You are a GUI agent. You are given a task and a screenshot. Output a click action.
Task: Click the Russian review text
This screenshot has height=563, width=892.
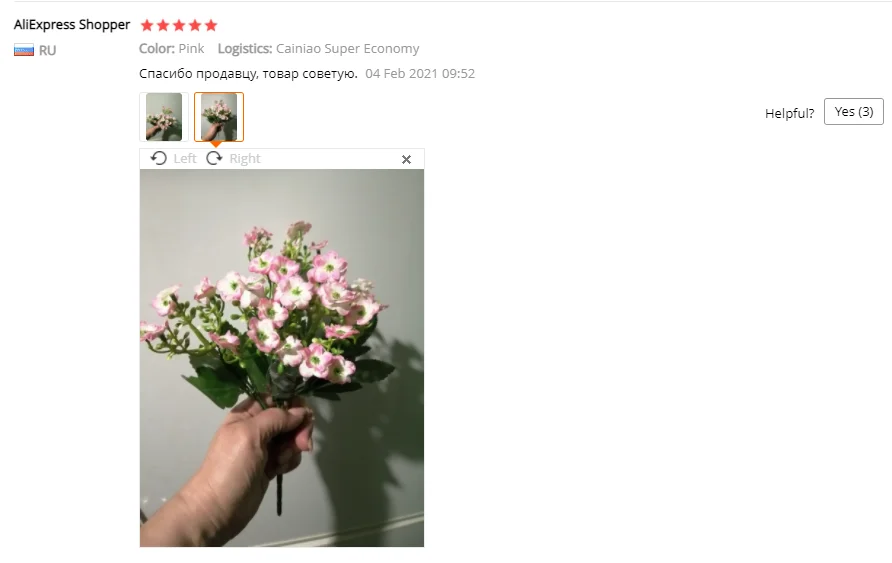point(248,73)
